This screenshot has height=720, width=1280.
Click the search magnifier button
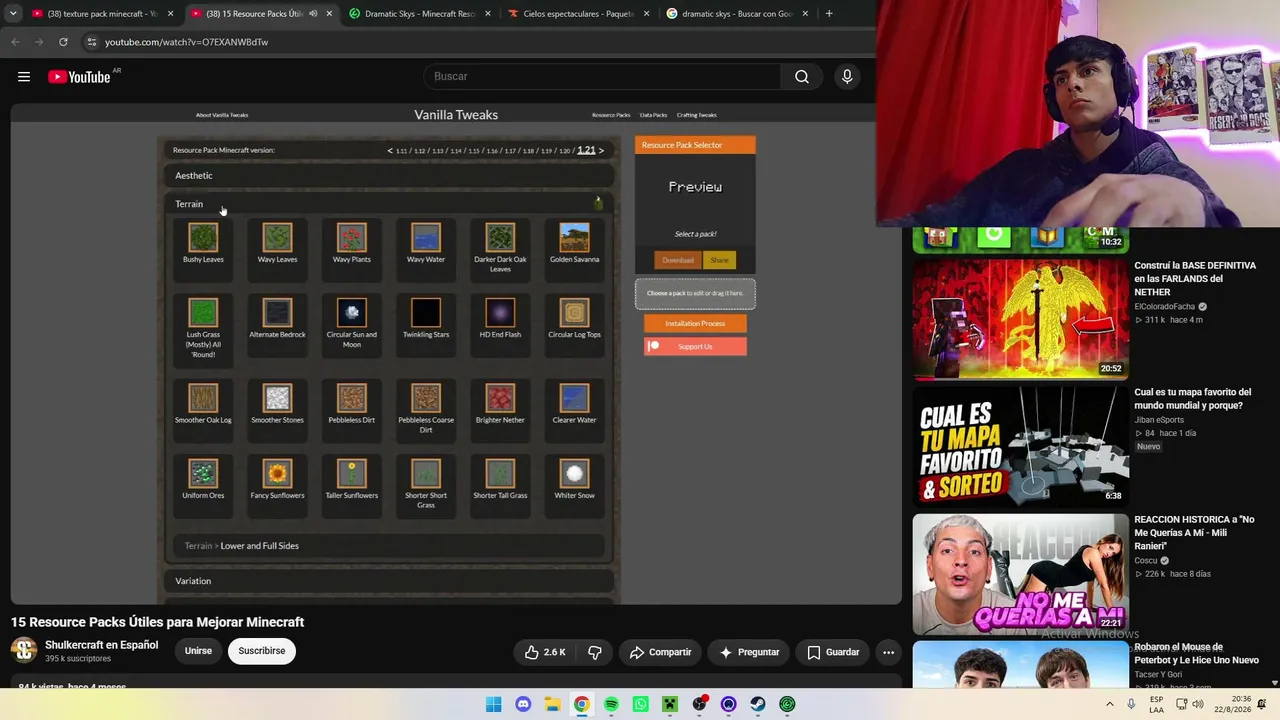(x=802, y=77)
